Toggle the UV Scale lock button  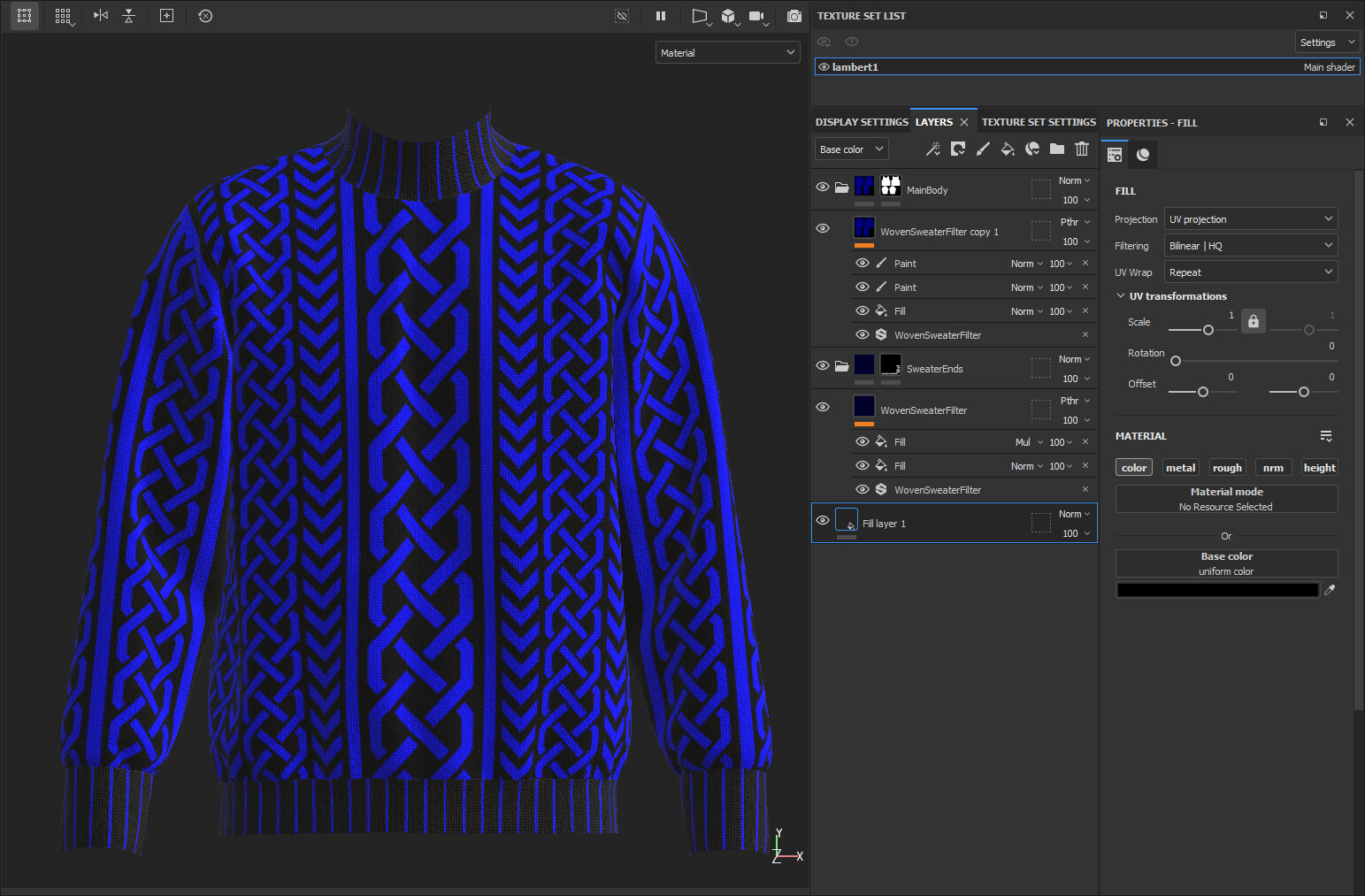(x=1253, y=320)
